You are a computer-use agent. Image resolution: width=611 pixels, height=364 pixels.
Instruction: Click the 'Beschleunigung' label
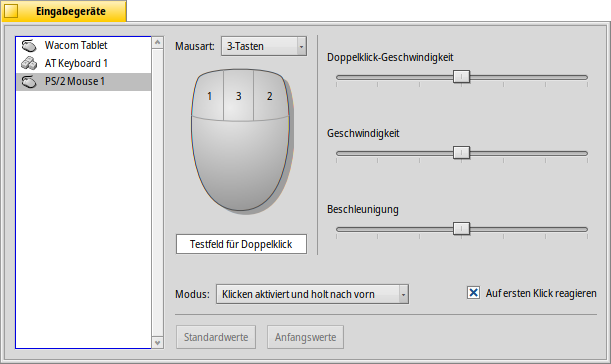click(x=363, y=210)
